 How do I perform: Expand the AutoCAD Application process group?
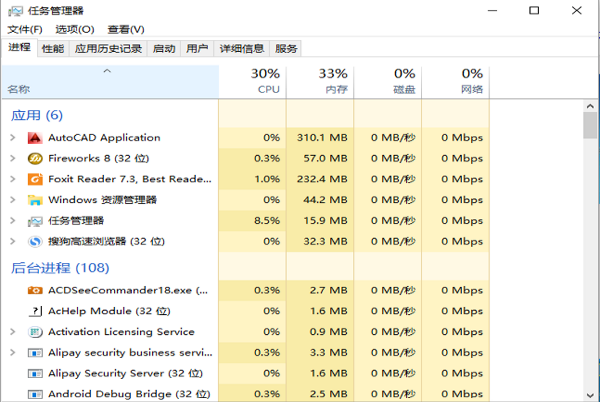tap(12, 138)
